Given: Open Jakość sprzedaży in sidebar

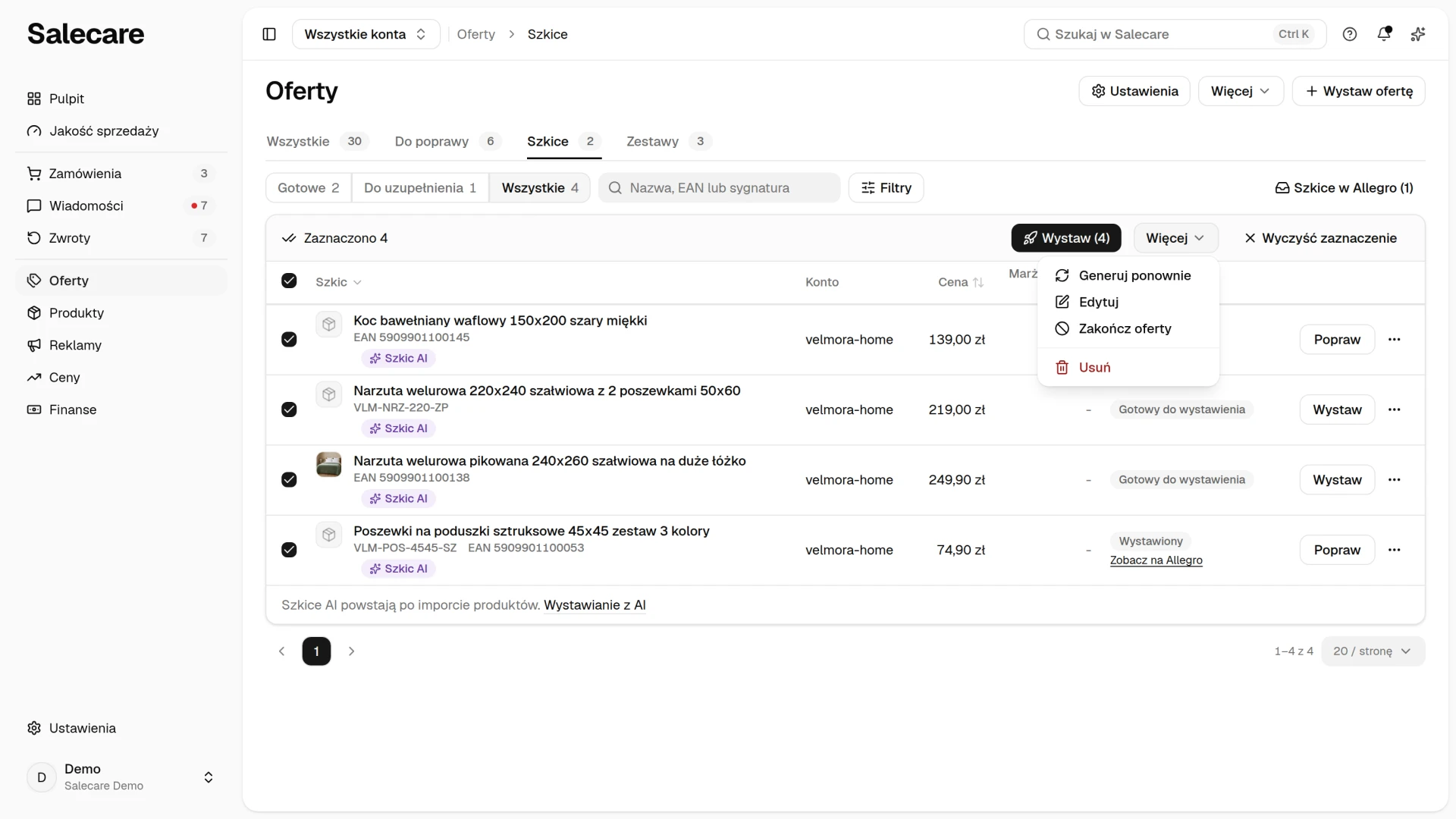Looking at the screenshot, I should pos(121,131).
